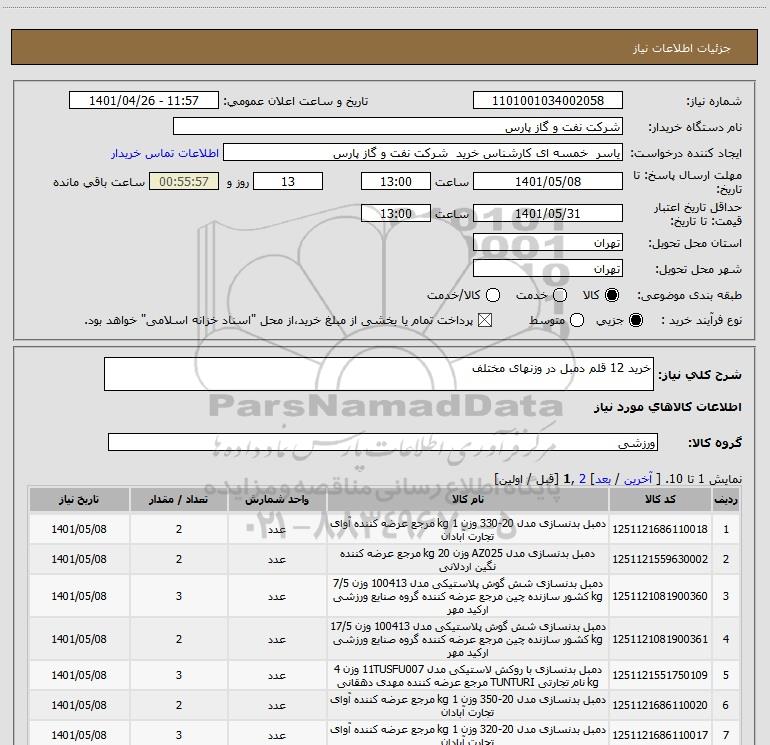Click the TUNTURI dumbbell item name
This screenshot has height=745, width=770.
pos(468,676)
